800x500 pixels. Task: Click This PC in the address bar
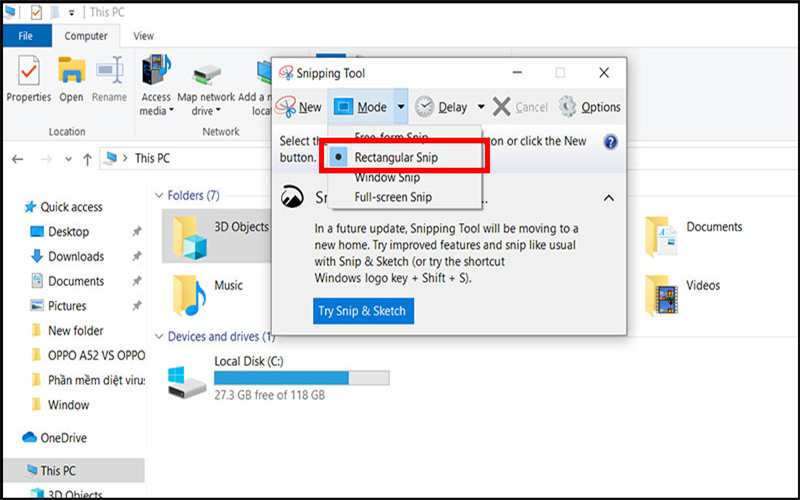(152, 158)
